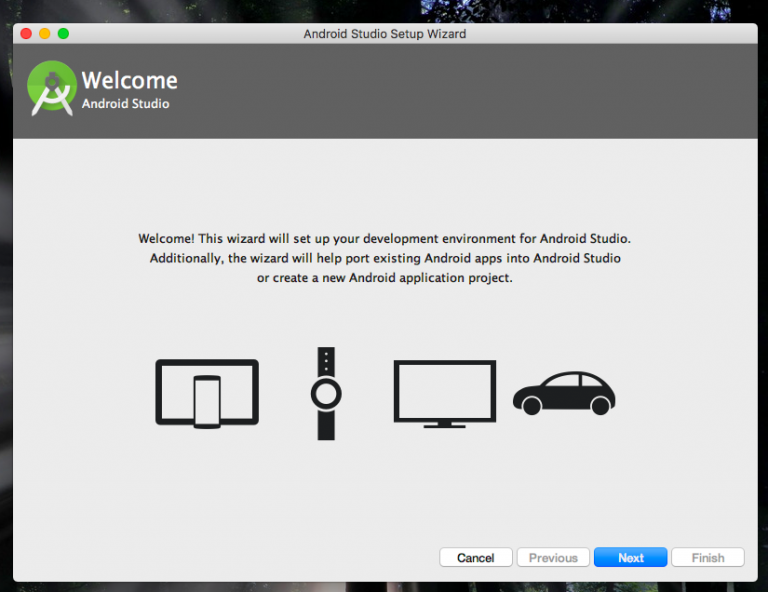Click the disabled Previous button
Screen dimensions: 768x592
tap(553, 557)
